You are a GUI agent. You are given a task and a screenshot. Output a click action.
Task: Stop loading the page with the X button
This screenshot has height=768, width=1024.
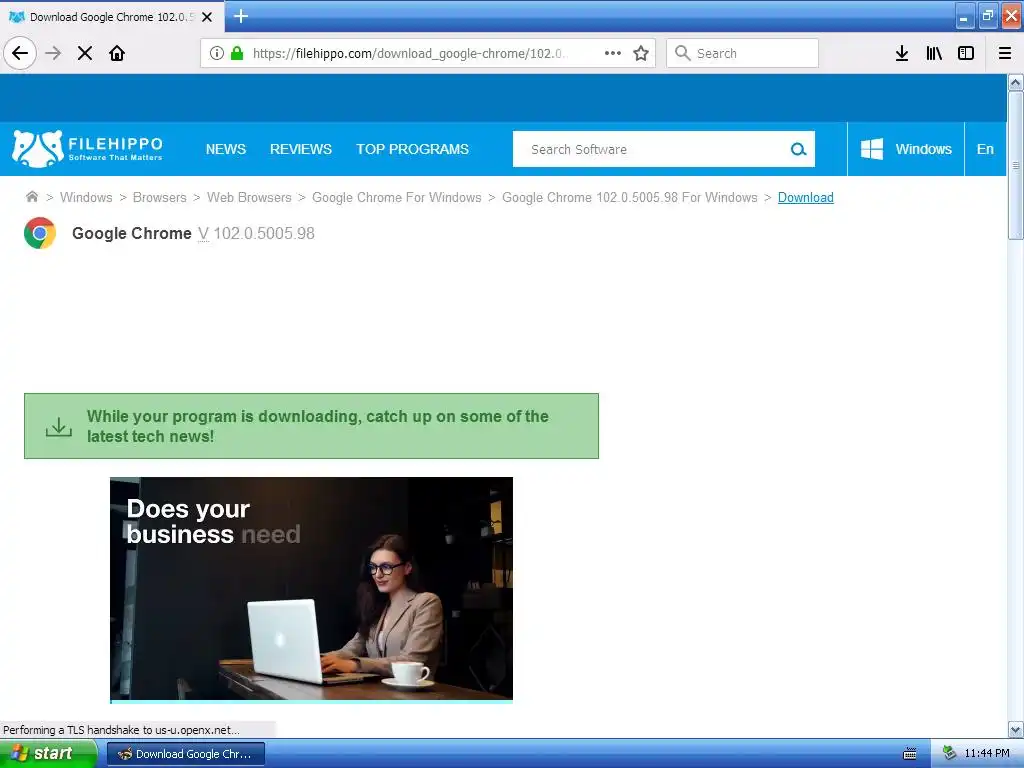[x=85, y=53]
